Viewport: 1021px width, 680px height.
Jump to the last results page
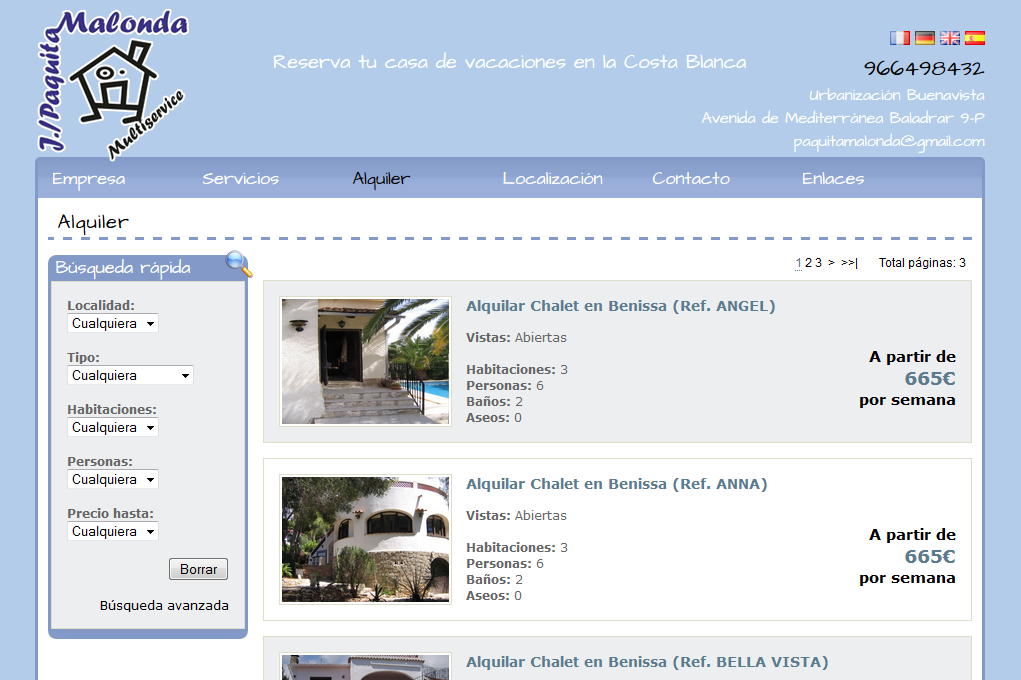pos(849,263)
